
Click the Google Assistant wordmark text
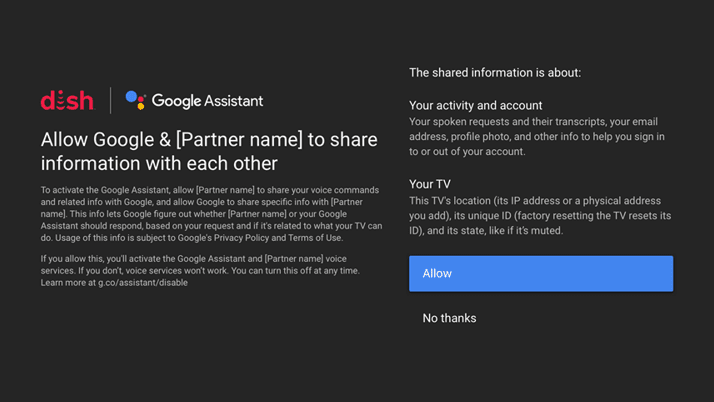click(x=207, y=101)
